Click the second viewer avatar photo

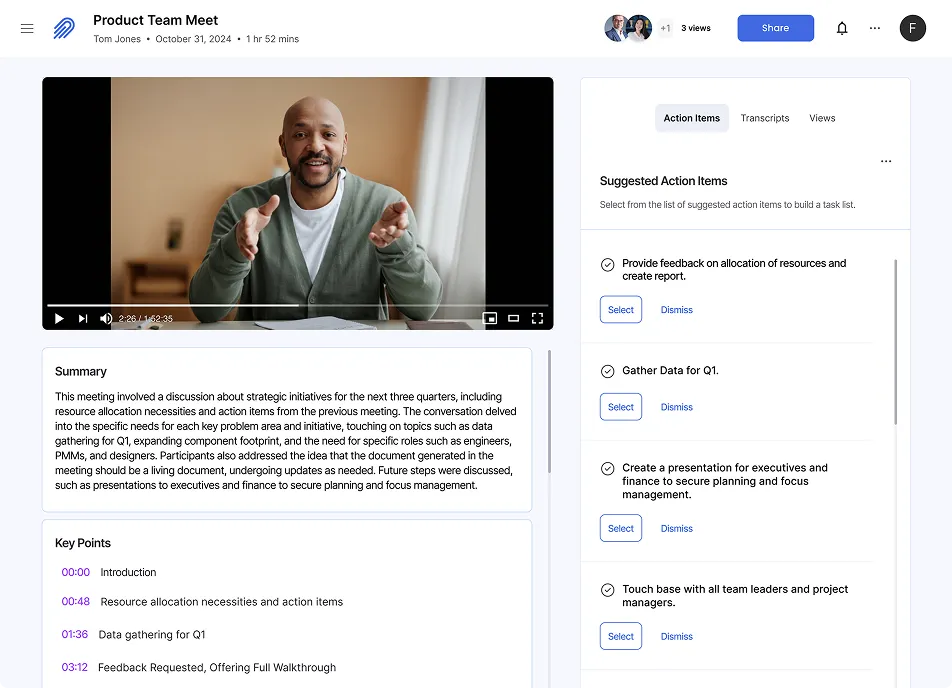point(639,28)
